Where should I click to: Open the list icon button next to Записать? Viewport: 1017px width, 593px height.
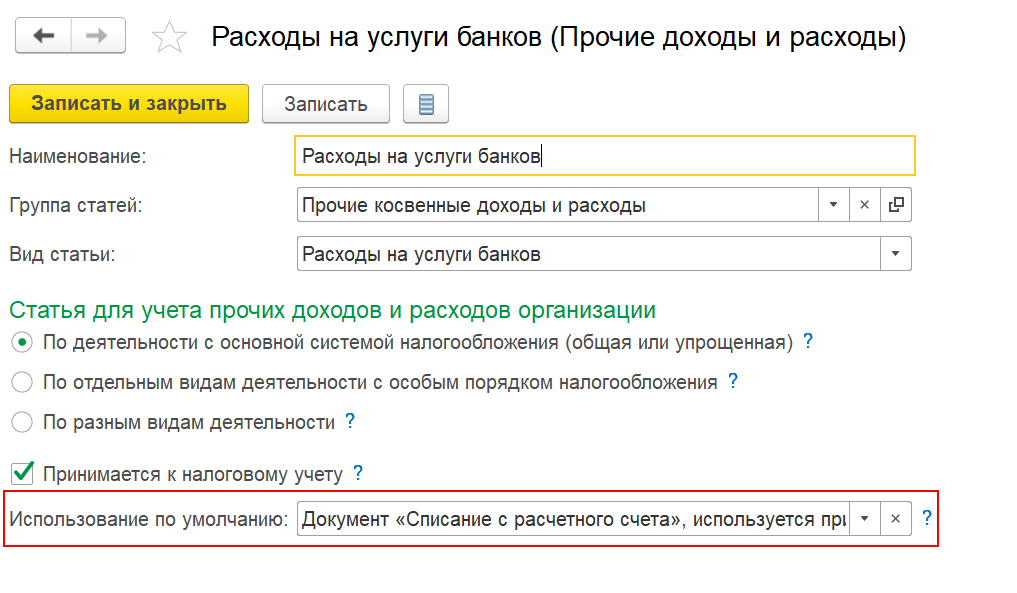[425, 104]
